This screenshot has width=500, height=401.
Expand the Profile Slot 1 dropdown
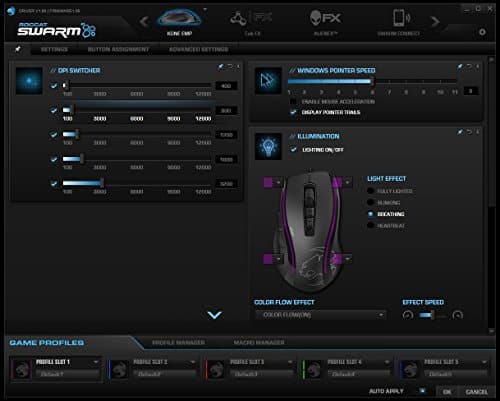[96, 362]
